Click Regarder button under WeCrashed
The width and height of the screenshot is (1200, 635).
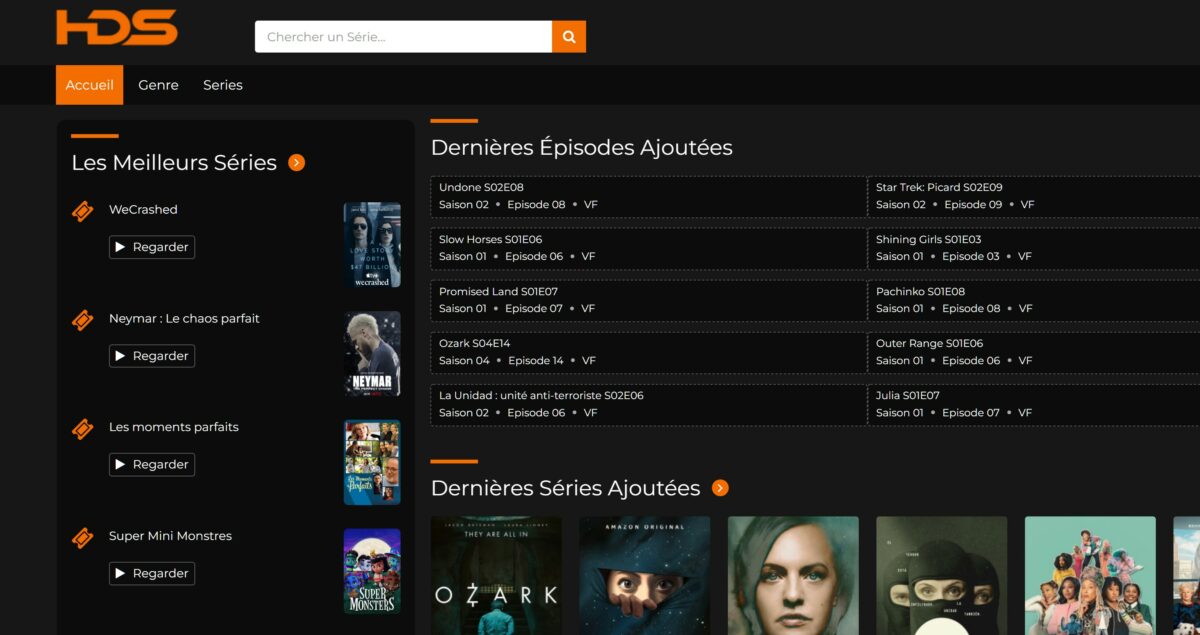[152, 247]
